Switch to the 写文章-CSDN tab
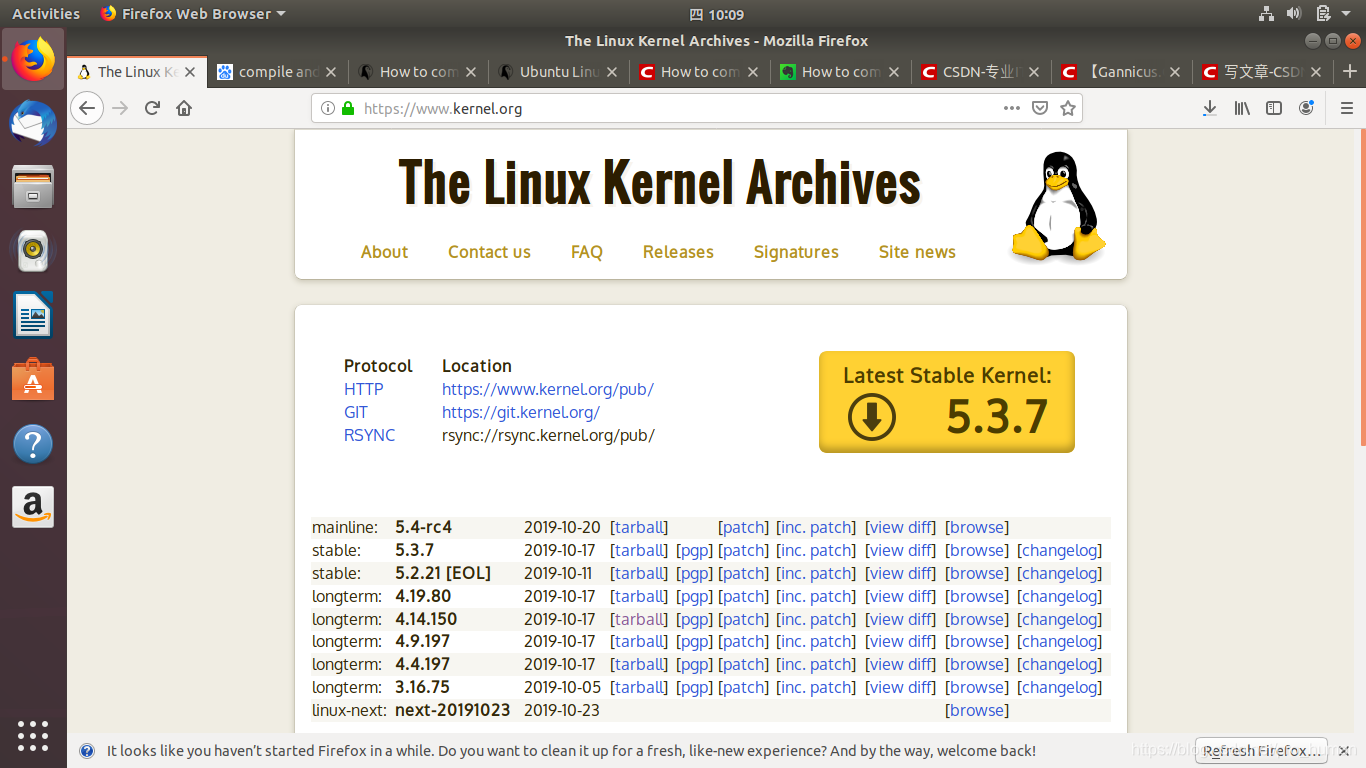The width and height of the screenshot is (1366, 768). (x=1263, y=72)
